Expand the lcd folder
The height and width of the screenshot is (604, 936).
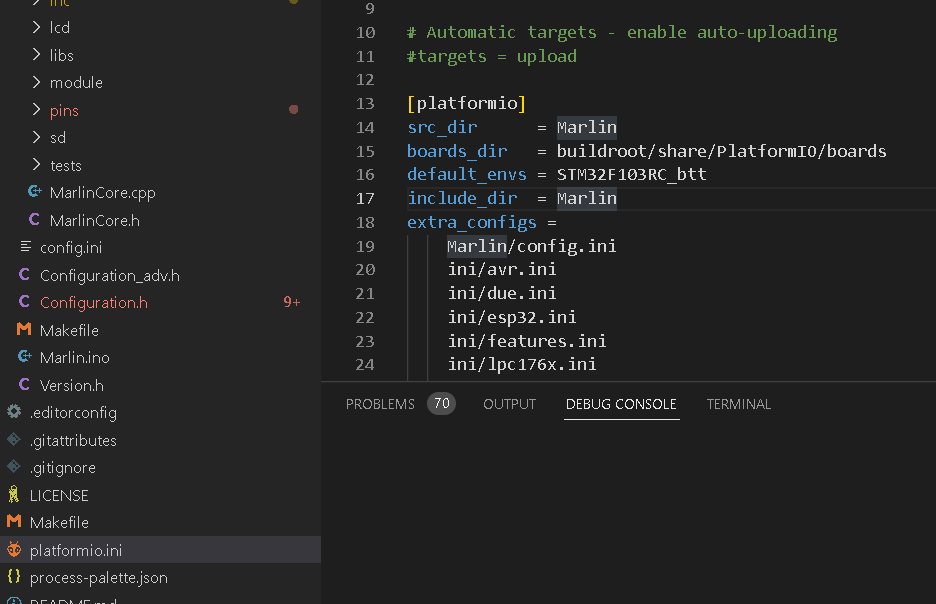coord(36,27)
